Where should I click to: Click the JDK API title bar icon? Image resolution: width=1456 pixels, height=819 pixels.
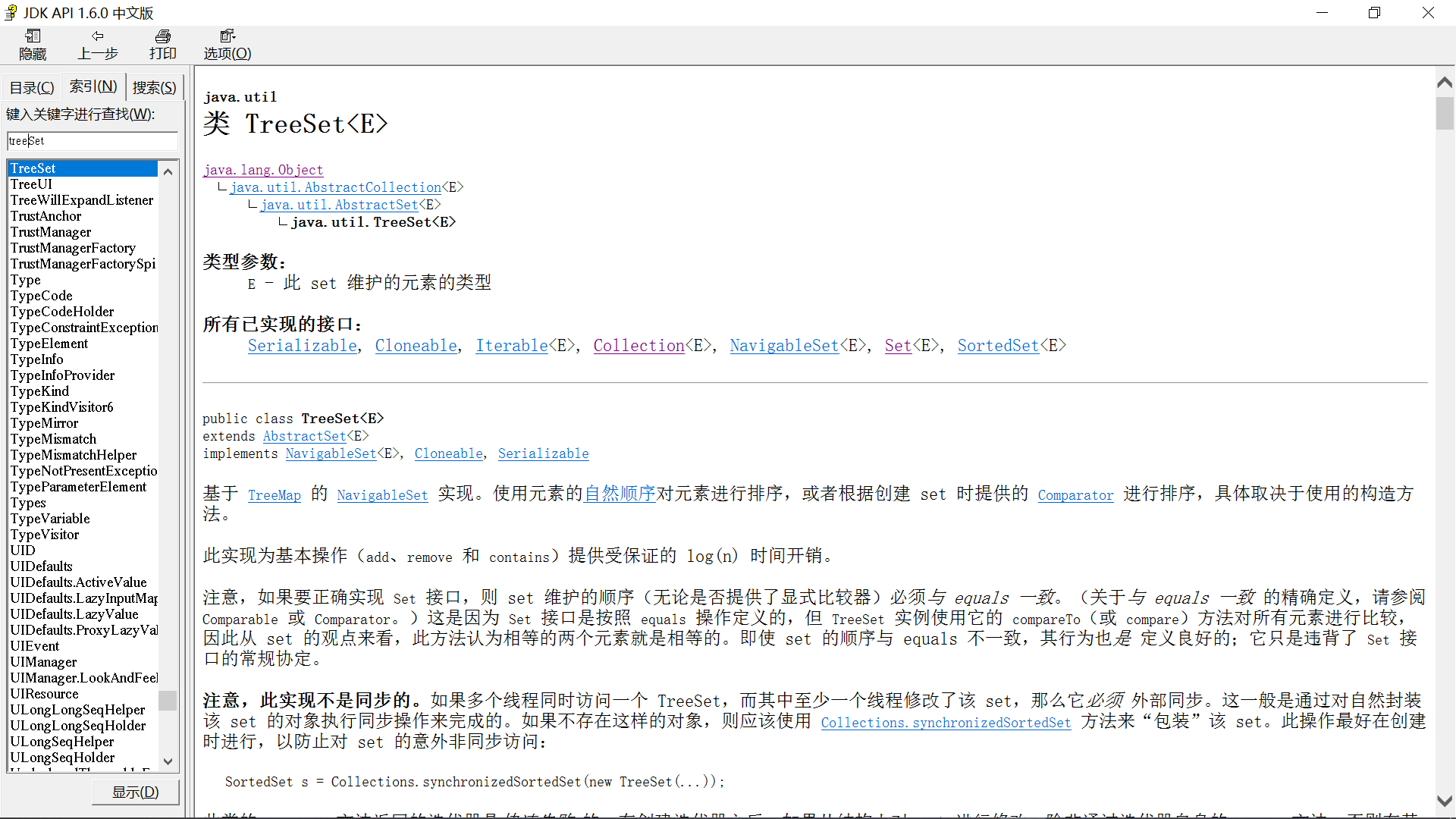pyautogui.click(x=11, y=13)
